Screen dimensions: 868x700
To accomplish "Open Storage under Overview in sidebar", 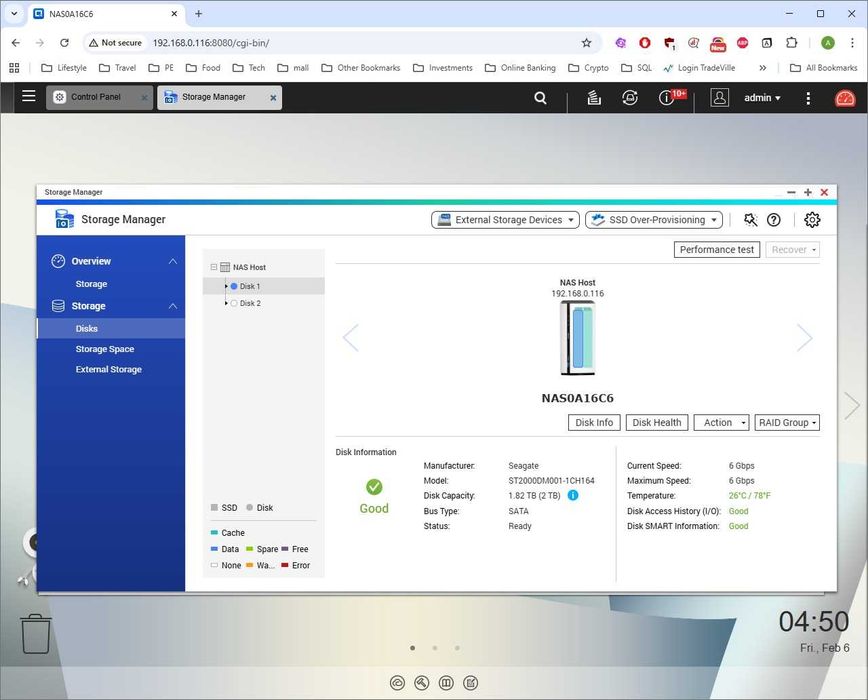I will coord(91,284).
